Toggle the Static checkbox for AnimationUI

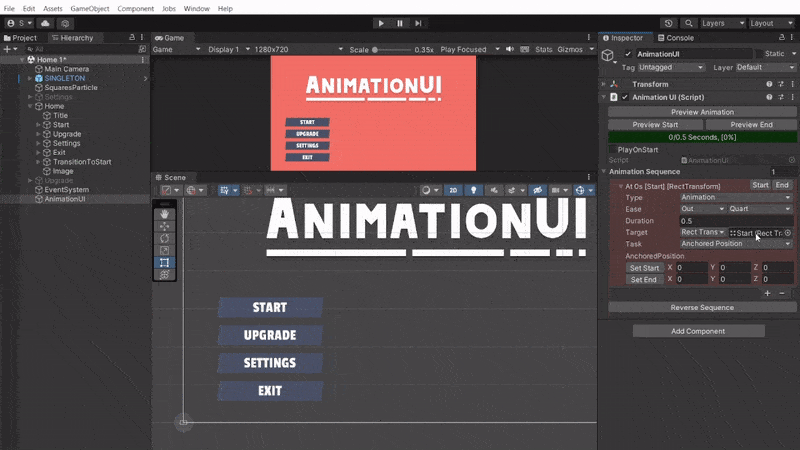tap(792, 54)
